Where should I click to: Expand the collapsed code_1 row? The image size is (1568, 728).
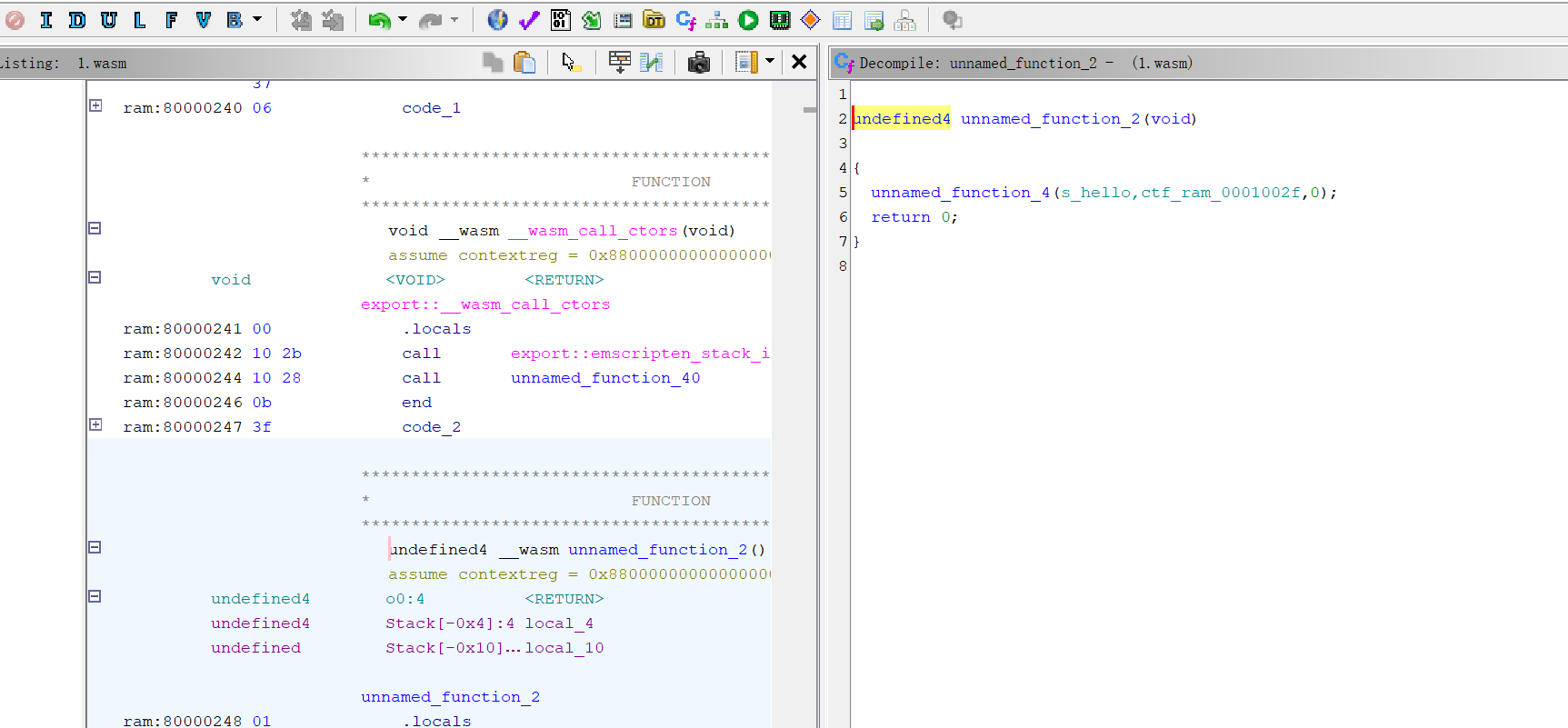(x=95, y=105)
